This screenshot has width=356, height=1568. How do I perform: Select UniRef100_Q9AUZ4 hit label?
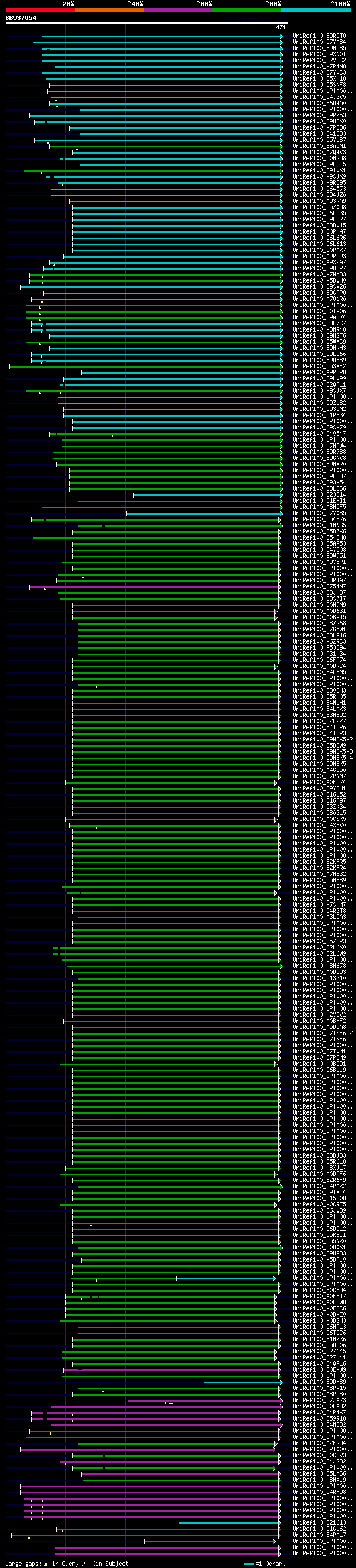[319, 317]
